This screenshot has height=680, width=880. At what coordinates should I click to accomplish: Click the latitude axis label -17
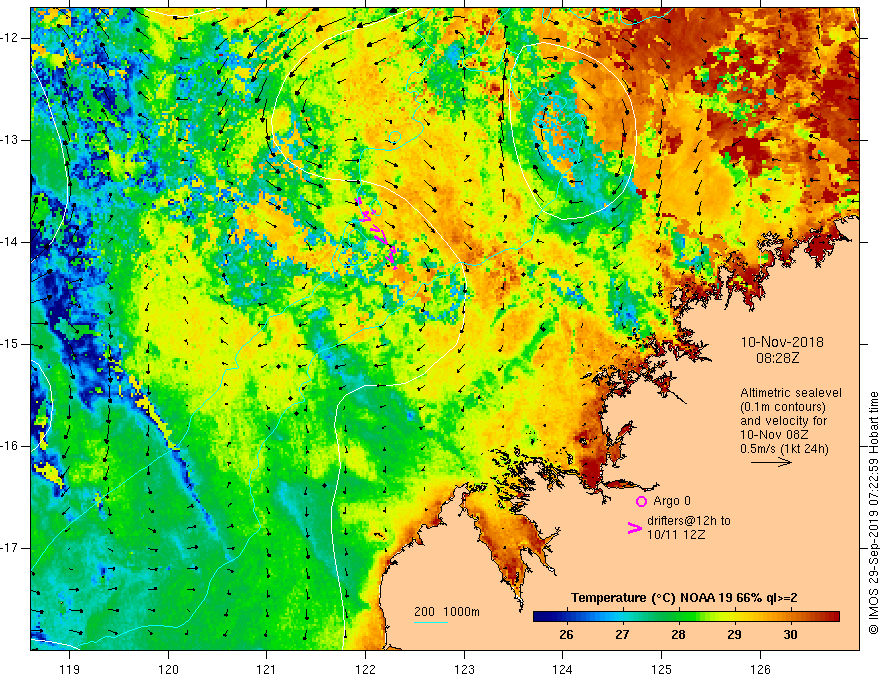pos(11,548)
